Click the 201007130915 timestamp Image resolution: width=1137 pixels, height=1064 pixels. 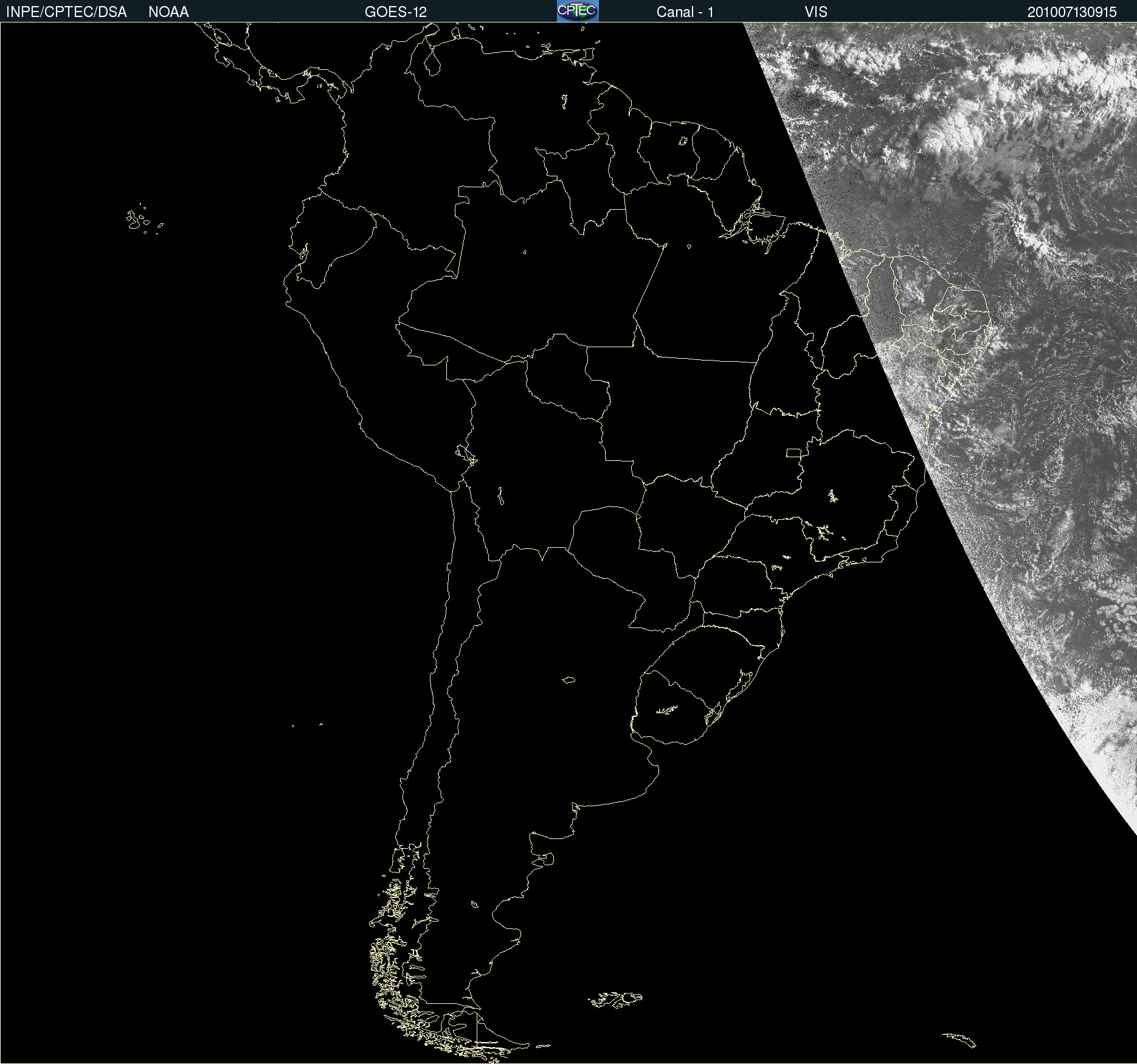[x=1072, y=12]
